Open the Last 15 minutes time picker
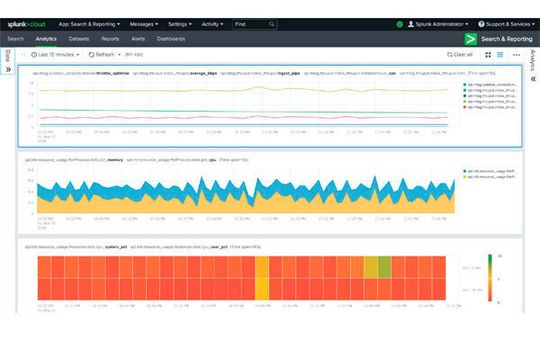Image resolution: width=540 pixels, height=360 pixels. coord(55,54)
